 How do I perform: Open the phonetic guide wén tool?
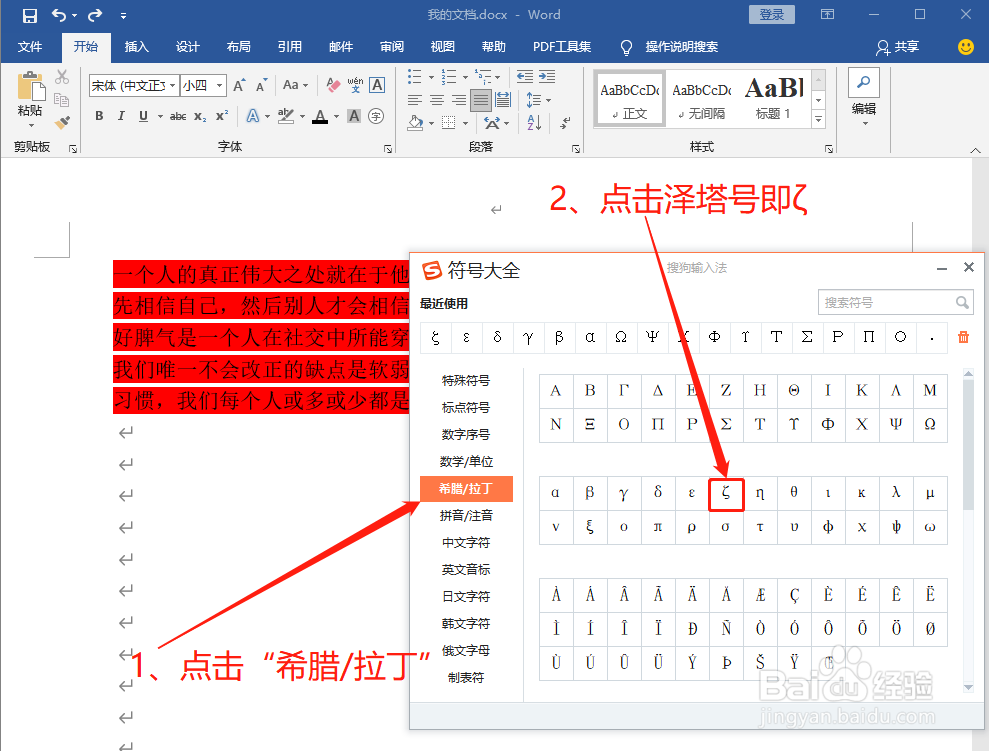pos(355,85)
